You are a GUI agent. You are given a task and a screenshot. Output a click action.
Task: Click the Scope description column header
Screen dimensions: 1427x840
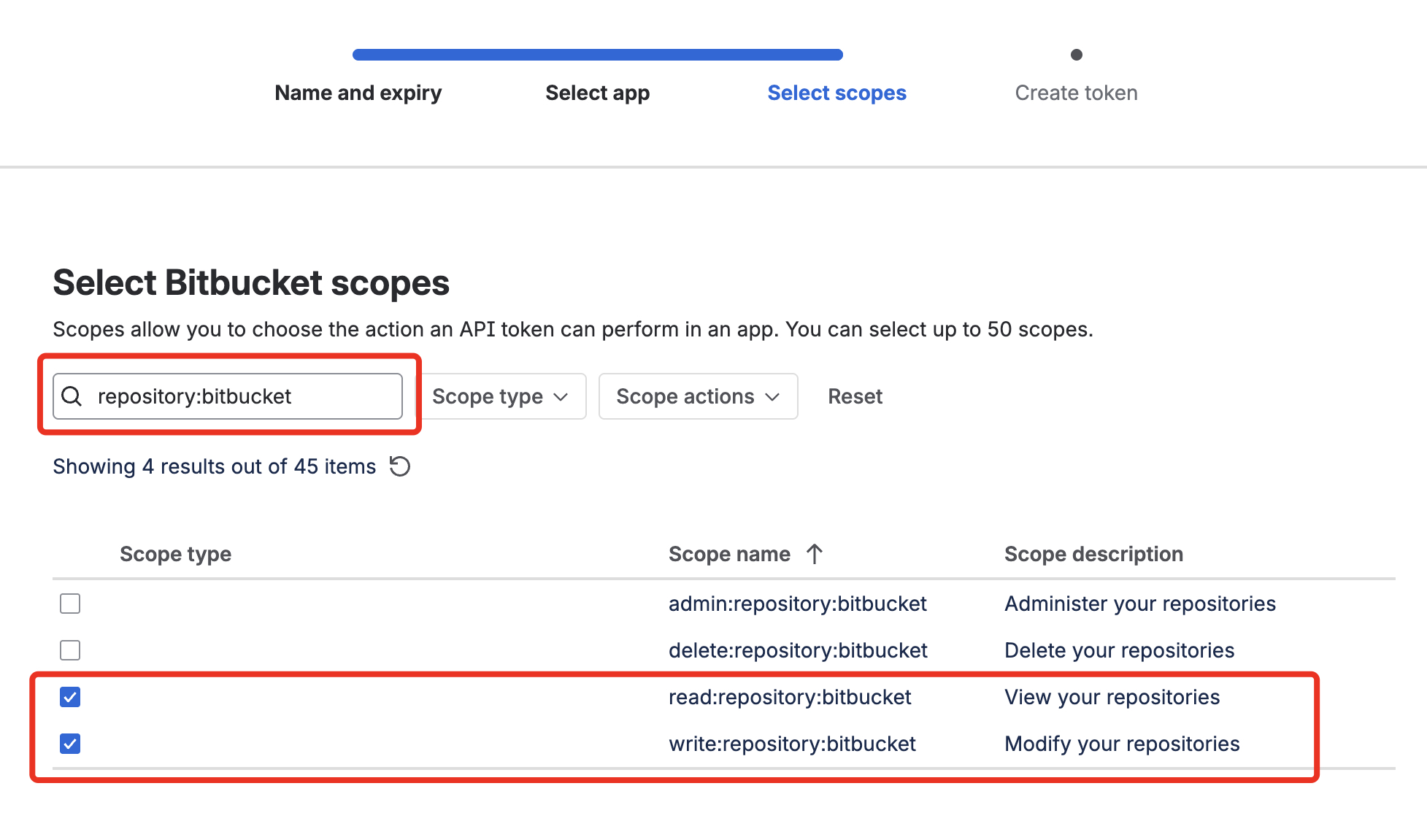click(1094, 554)
